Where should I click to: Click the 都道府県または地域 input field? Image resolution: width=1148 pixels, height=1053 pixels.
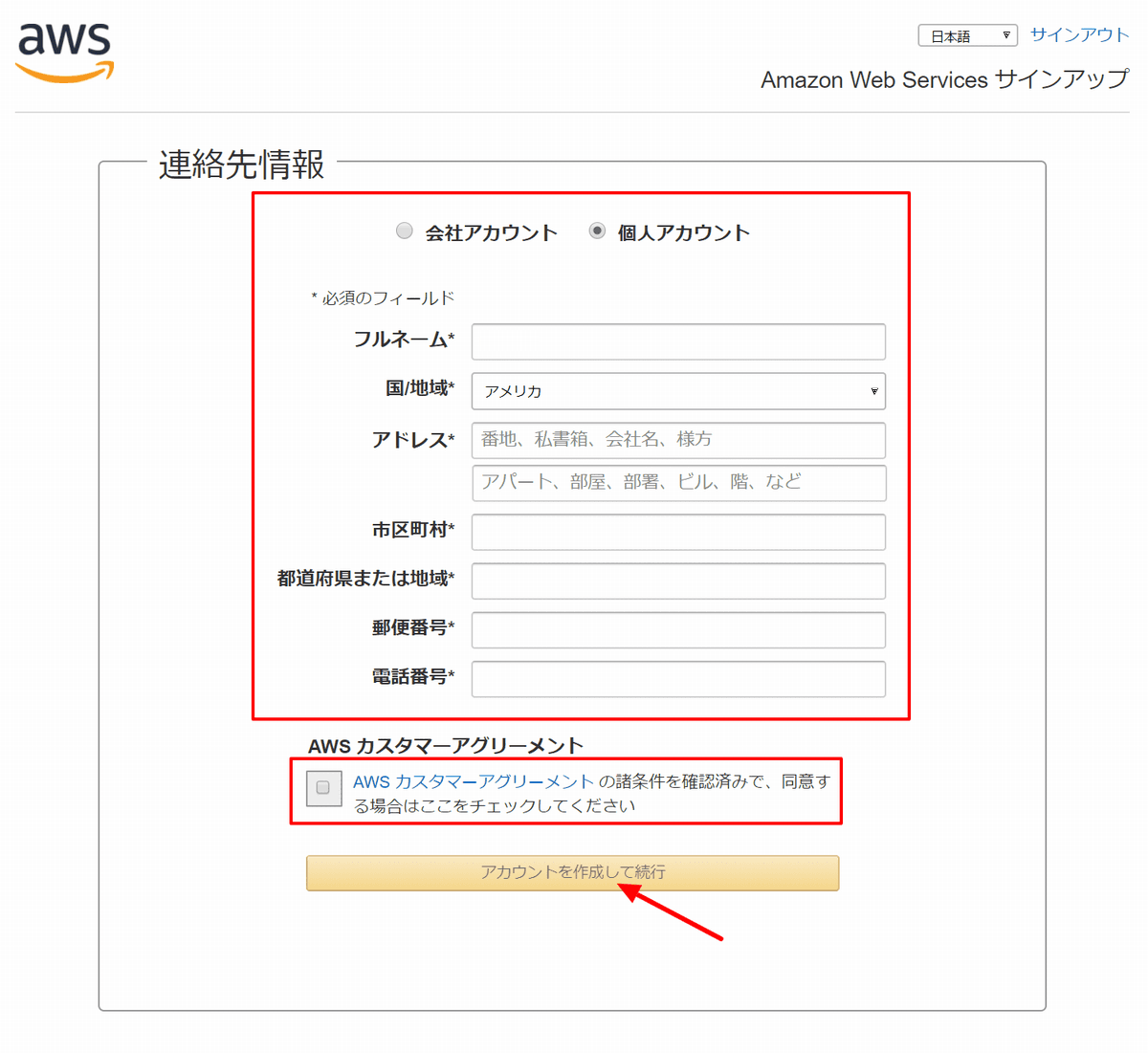(x=677, y=581)
